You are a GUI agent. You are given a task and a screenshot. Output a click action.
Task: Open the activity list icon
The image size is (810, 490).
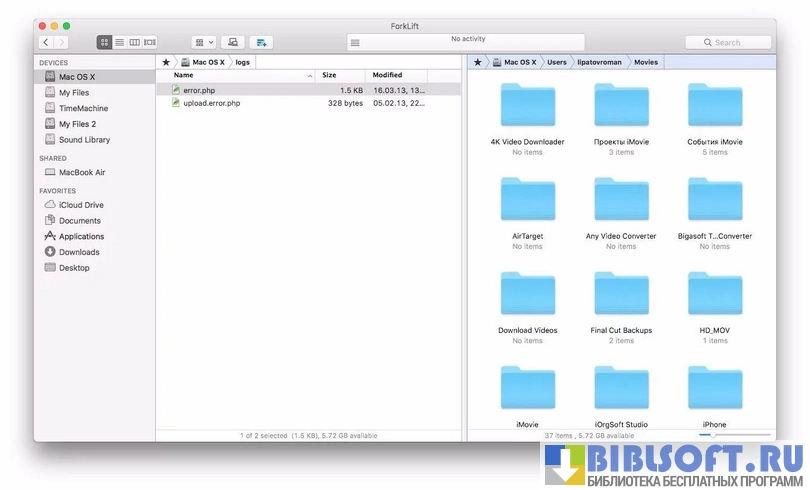(x=354, y=42)
